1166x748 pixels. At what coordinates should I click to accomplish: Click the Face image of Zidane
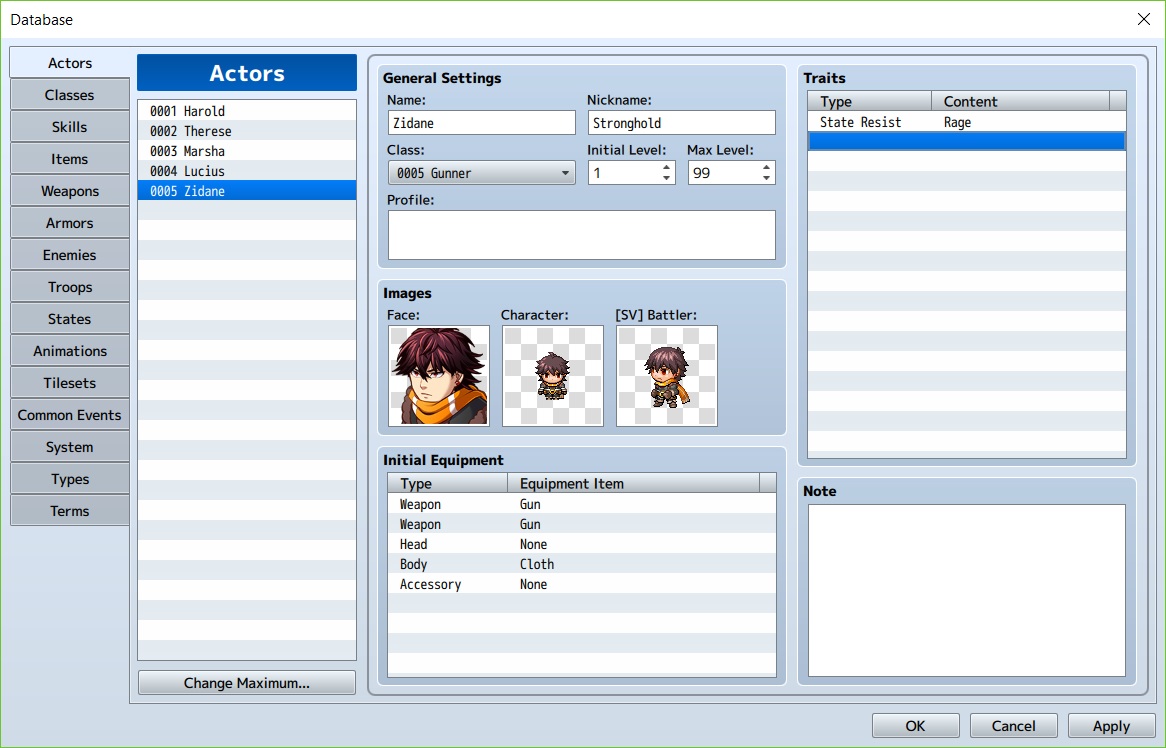438,376
